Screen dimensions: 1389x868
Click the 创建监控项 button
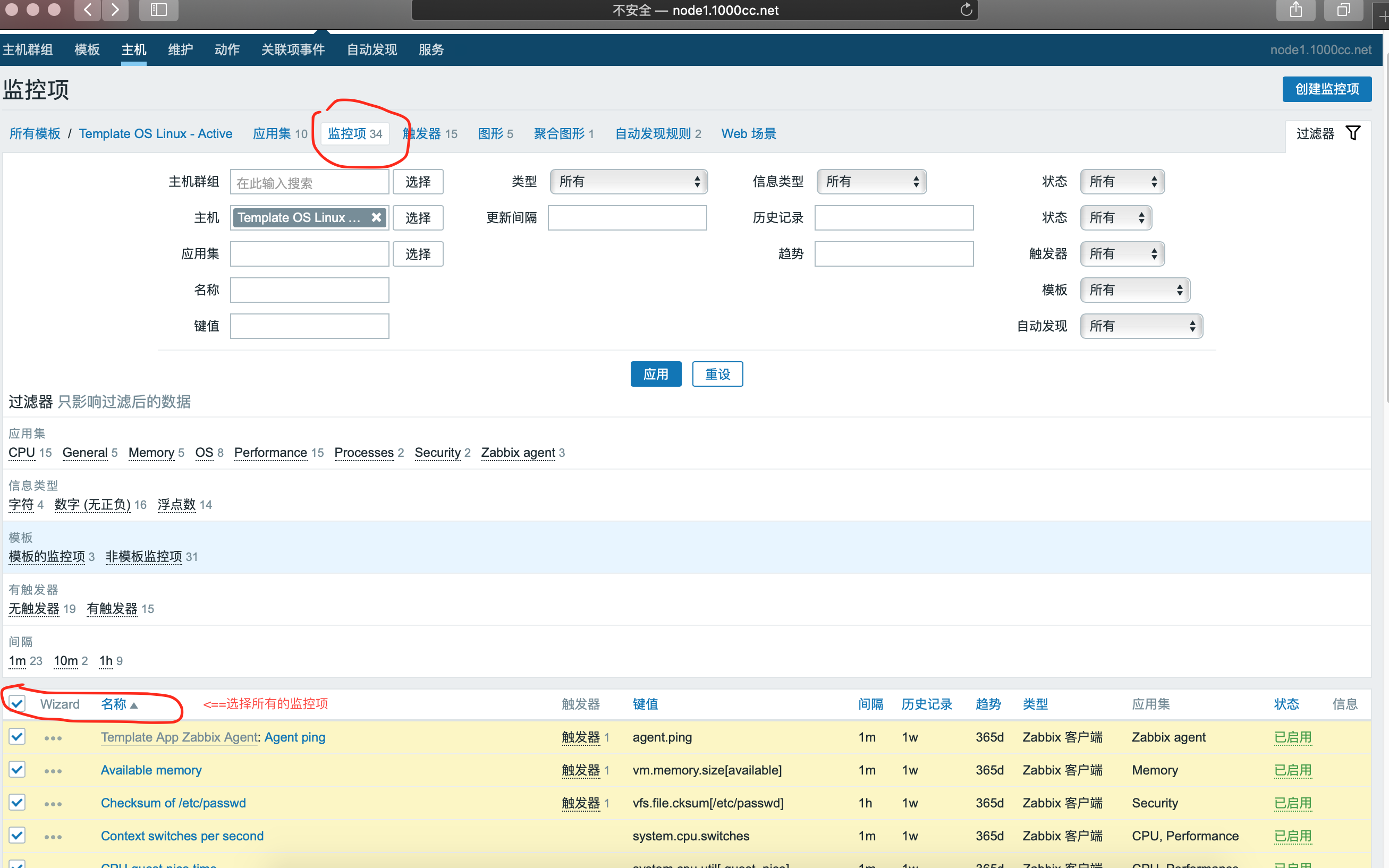pyautogui.click(x=1326, y=89)
